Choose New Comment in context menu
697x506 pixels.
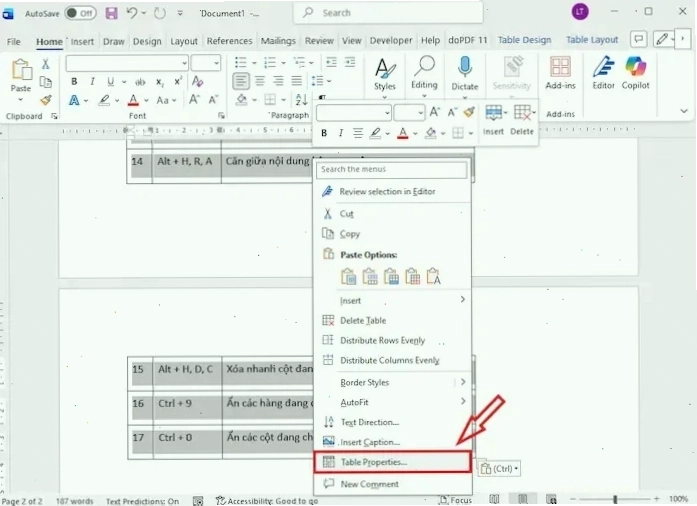point(393,484)
